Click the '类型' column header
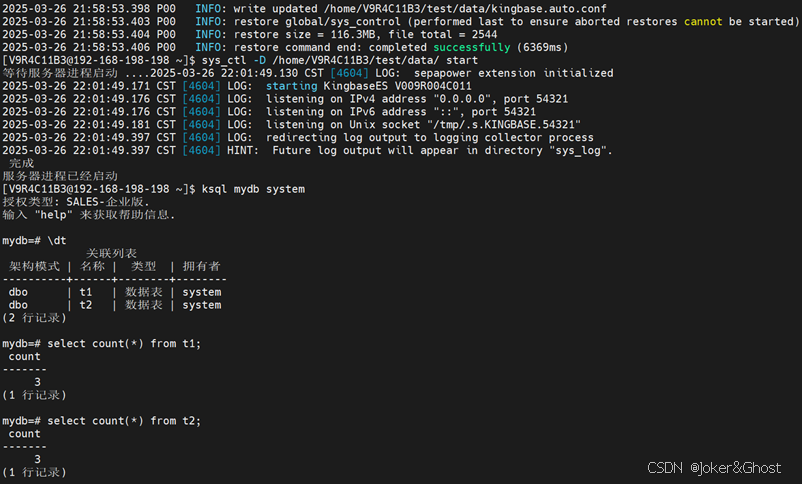Viewport: 802px width, 484px height. click(144, 266)
